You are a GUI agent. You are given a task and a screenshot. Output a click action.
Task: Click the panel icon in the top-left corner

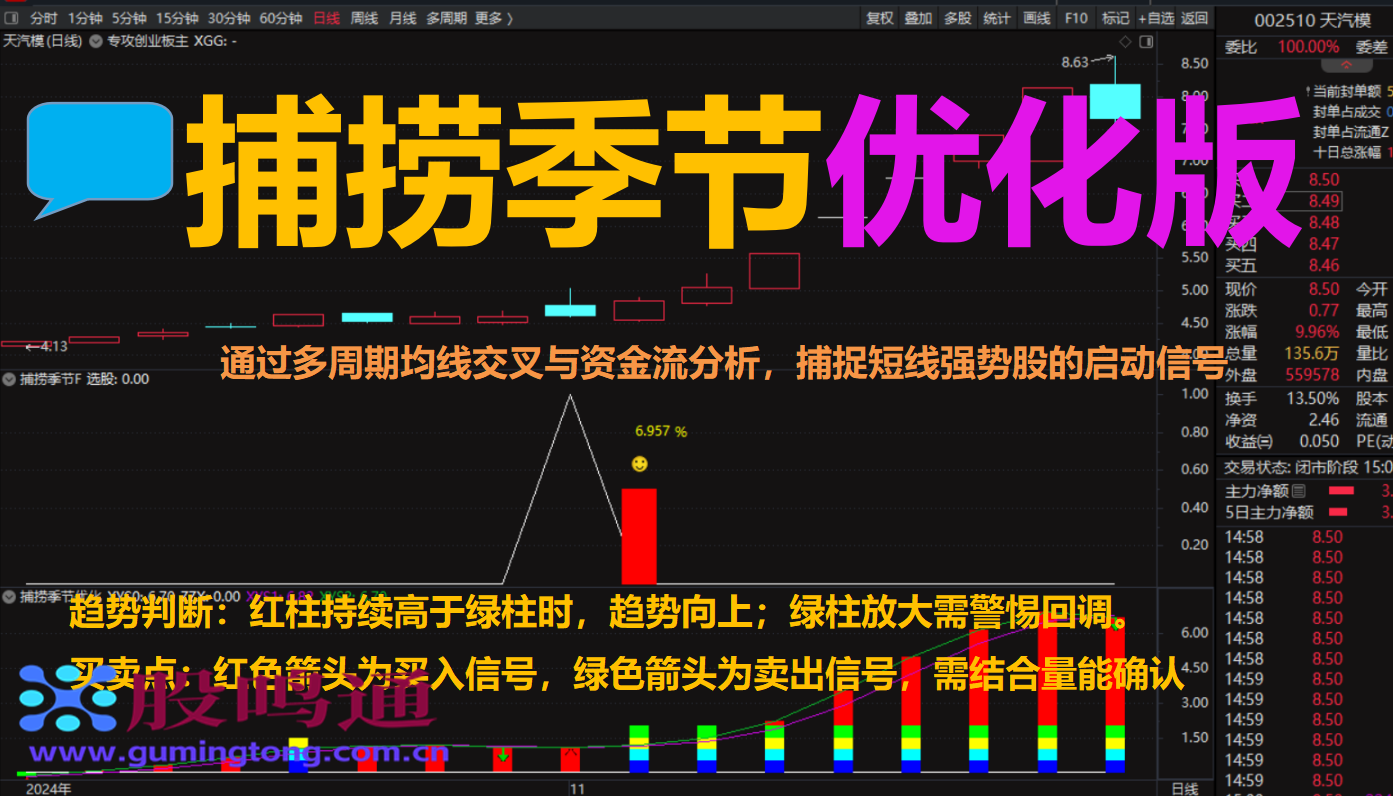[x=10, y=18]
